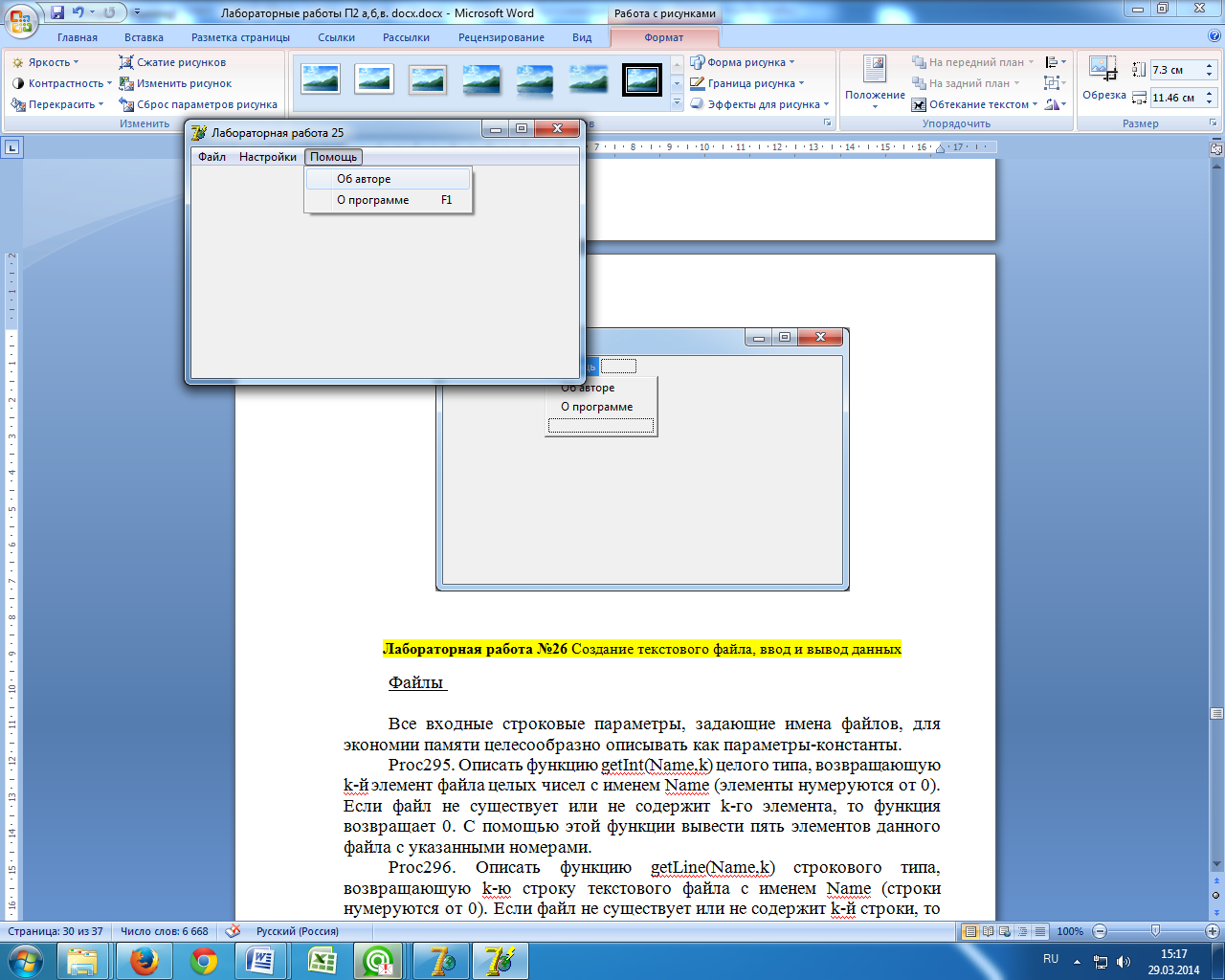
Task: Open Обтекание текстом text wrapping menu
Action: tap(974, 104)
